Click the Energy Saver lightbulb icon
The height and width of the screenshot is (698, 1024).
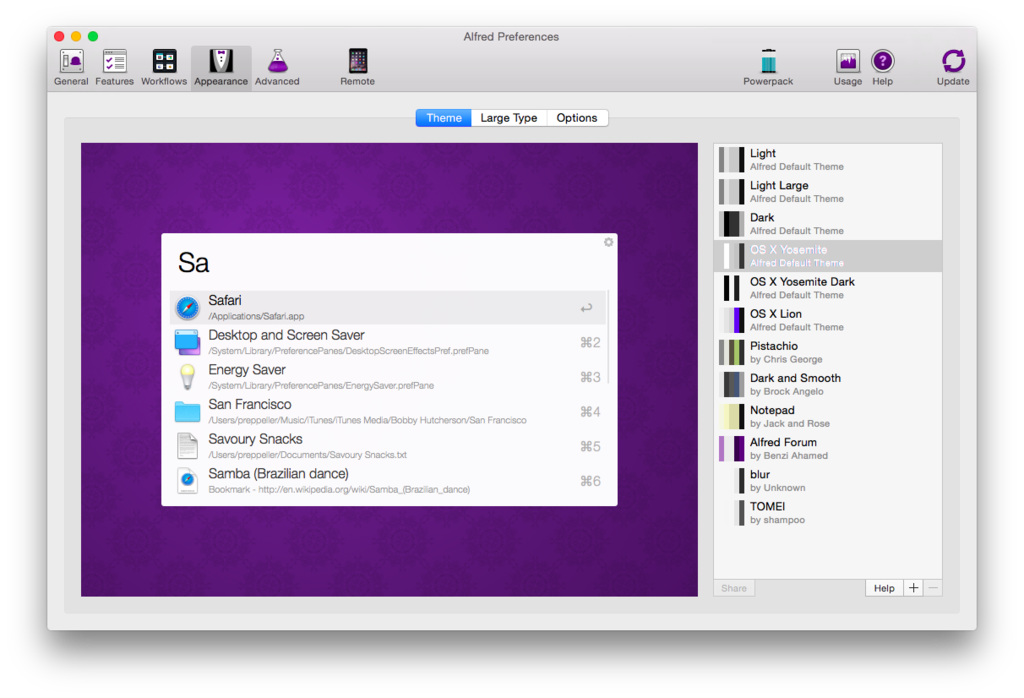pyautogui.click(x=187, y=377)
